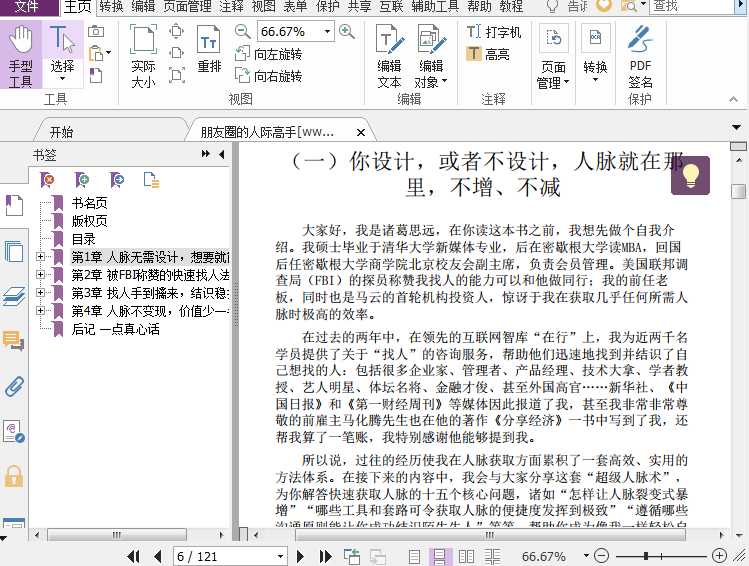The width and height of the screenshot is (749, 566).
Task: Click the delete bookmark icon
Action: [48, 180]
